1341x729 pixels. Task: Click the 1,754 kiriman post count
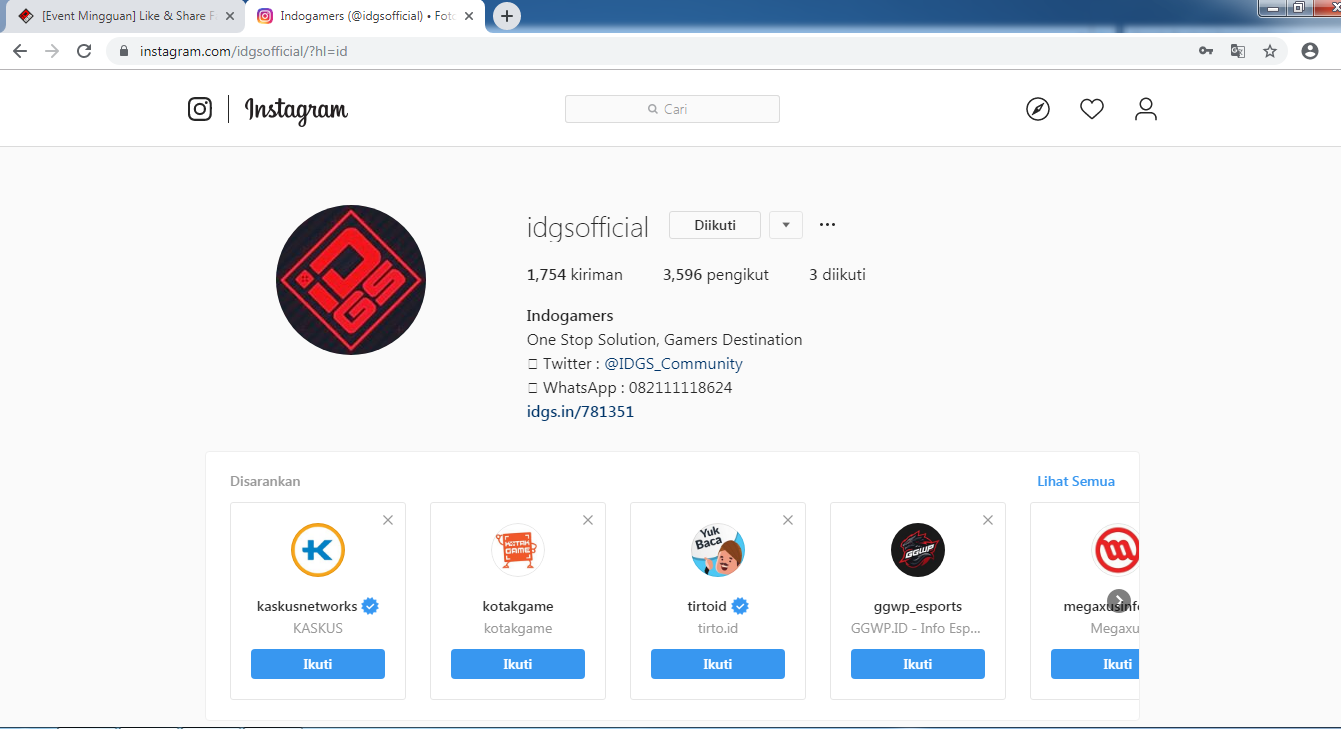click(x=575, y=275)
